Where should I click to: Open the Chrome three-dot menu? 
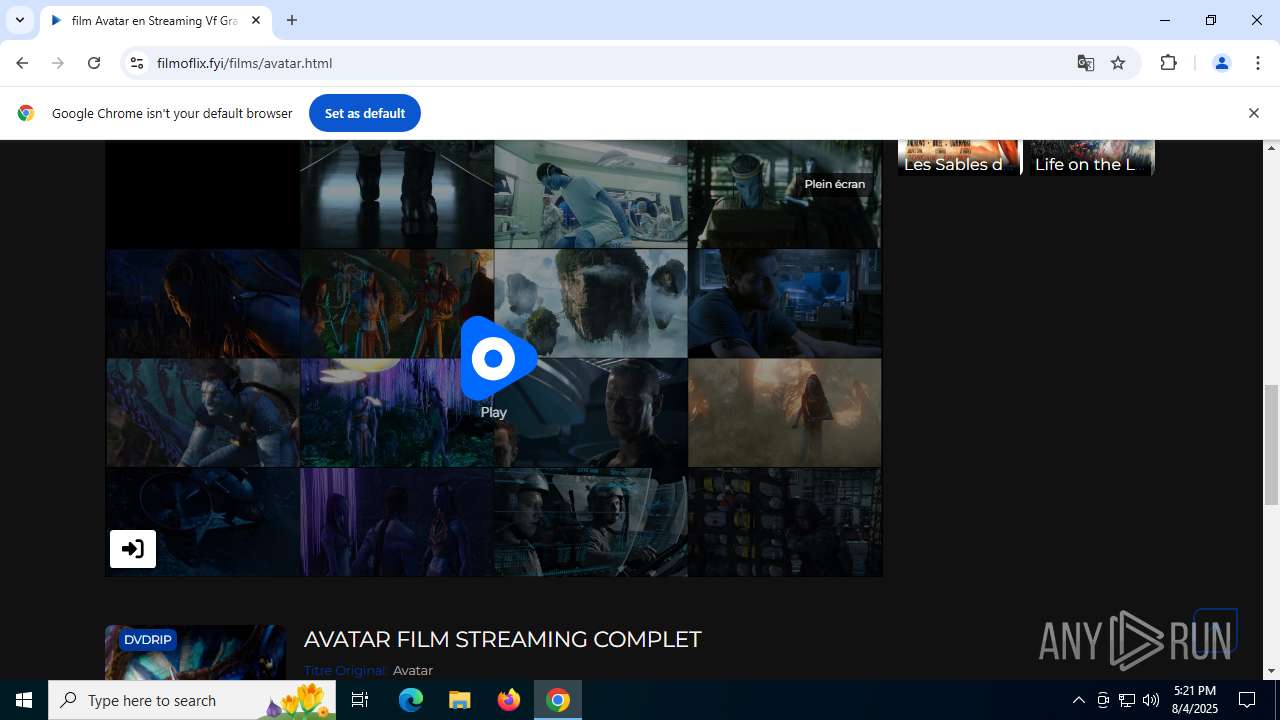point(1258,63)
